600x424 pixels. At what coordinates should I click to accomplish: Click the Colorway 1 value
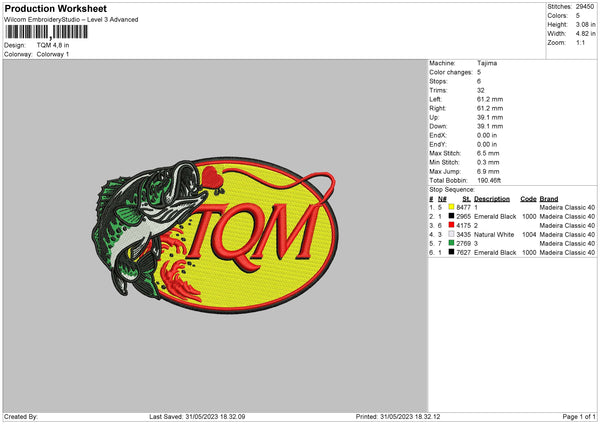pos(53,54)
